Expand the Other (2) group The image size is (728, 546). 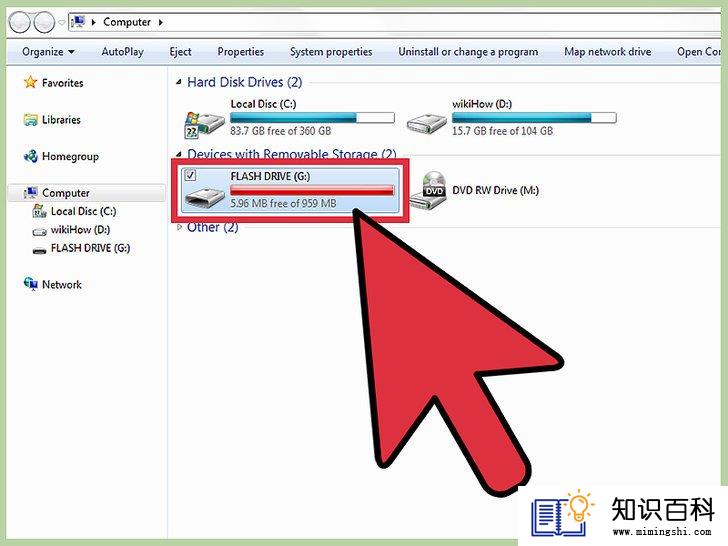[179, 227]
